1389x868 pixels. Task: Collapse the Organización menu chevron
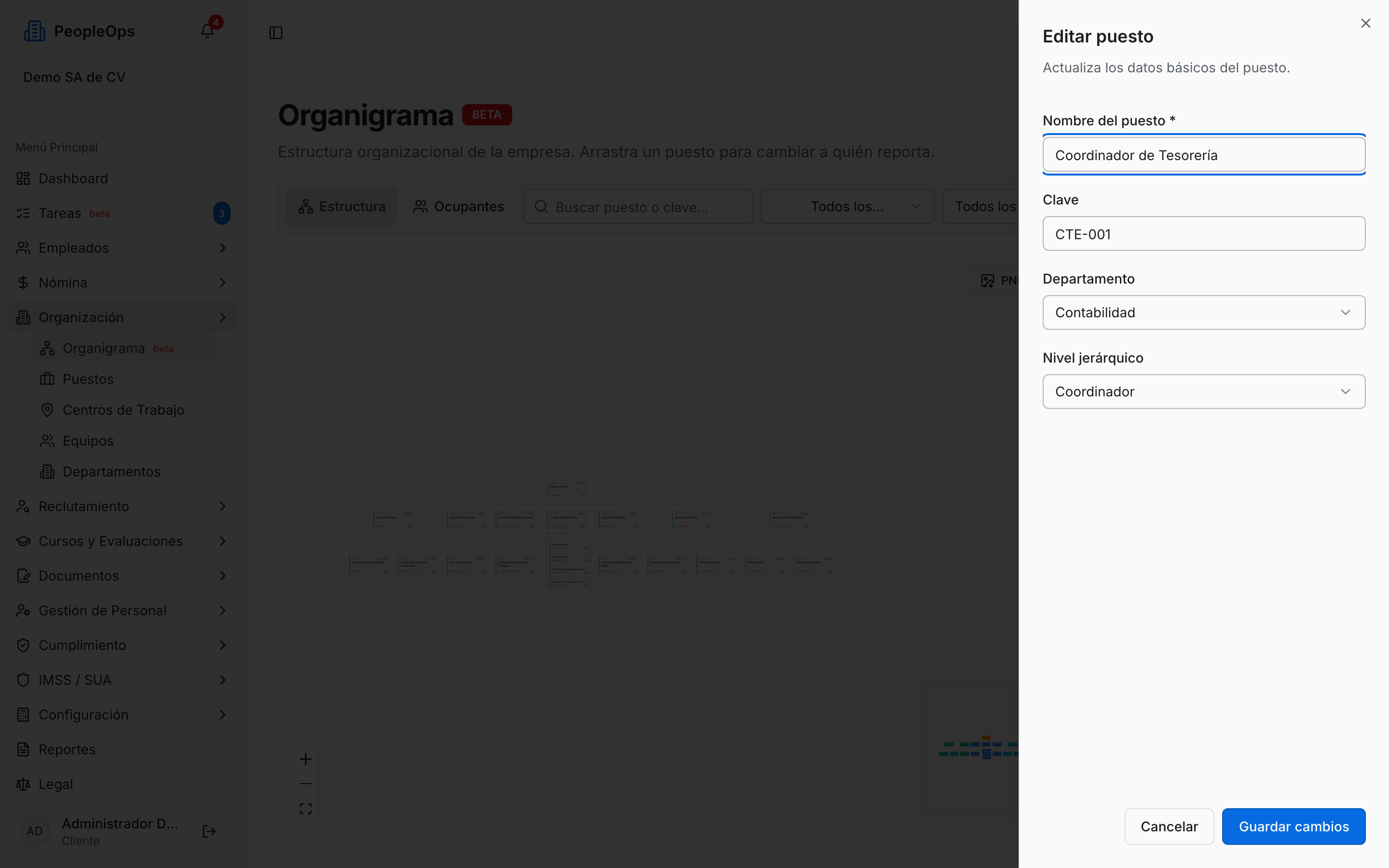click(223, 317)
